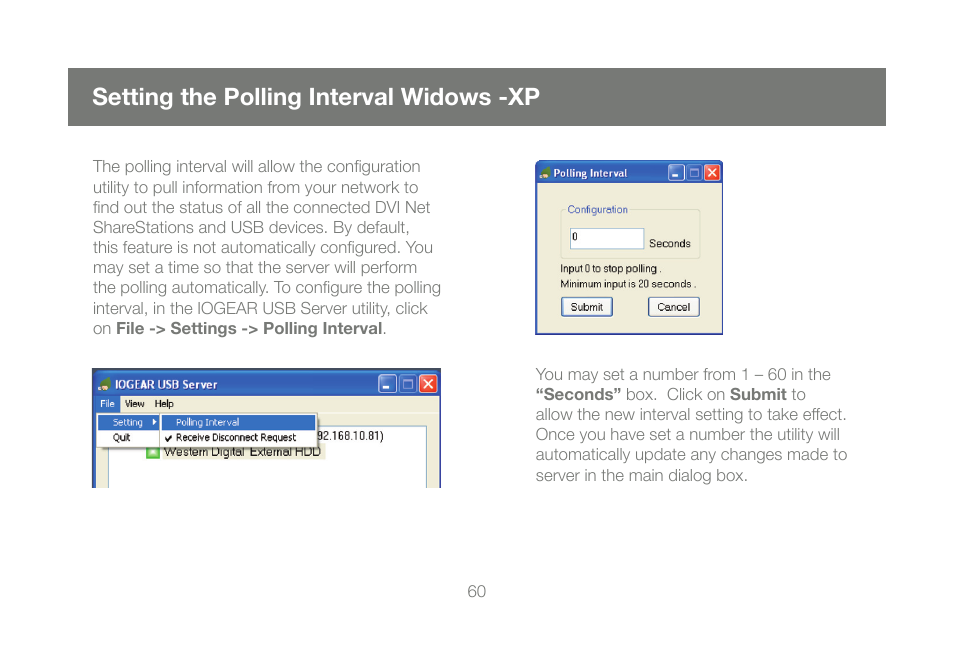Maximize the Polling Interval dialog
Image resolution: width=954 pixels, height=665 pixels.
click(694, 173)
